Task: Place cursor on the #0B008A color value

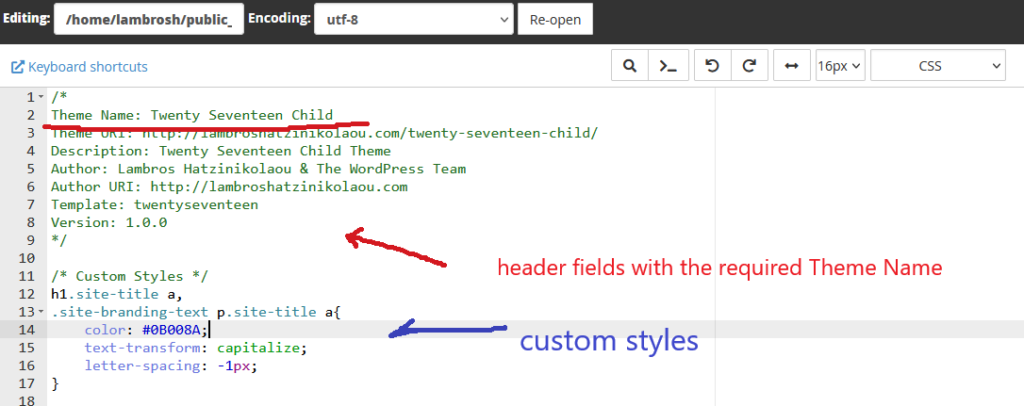Action: tap(173, 330)
